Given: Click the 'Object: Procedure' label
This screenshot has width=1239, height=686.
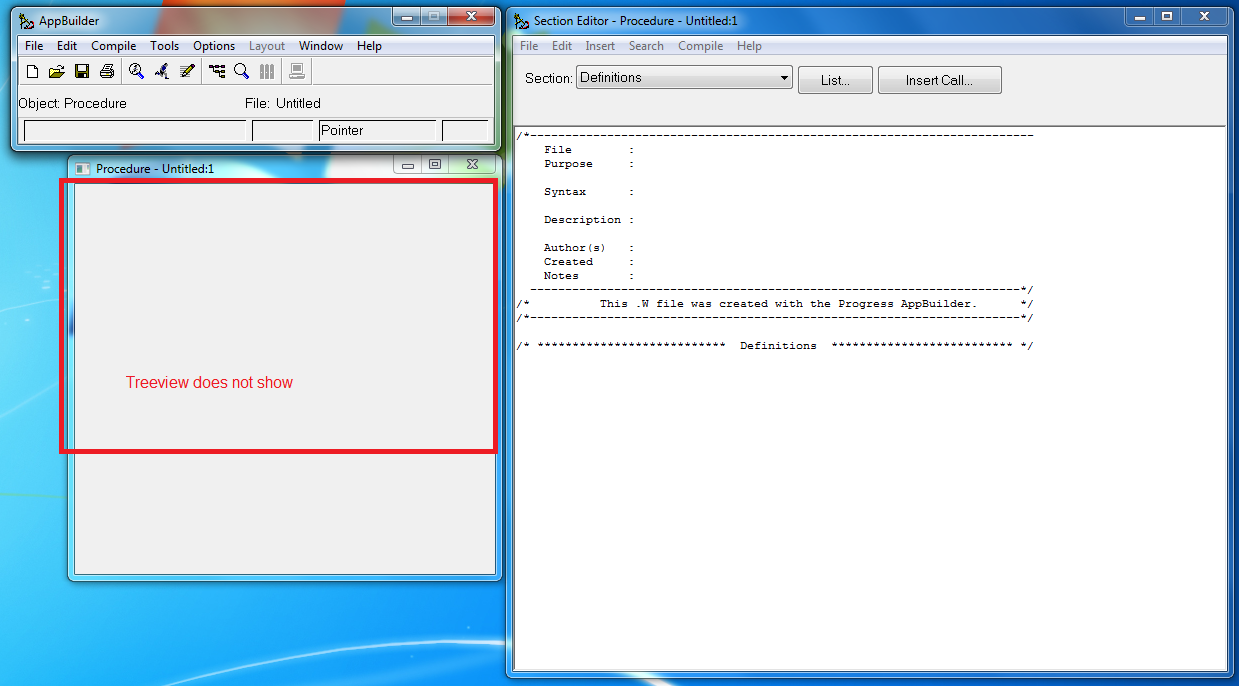Looking at the screenshot, I should point(73,103).
